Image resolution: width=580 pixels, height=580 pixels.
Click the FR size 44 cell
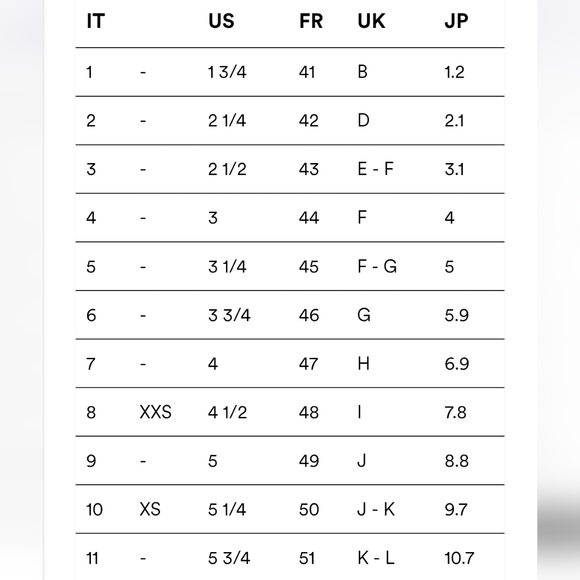coord(309,218)
